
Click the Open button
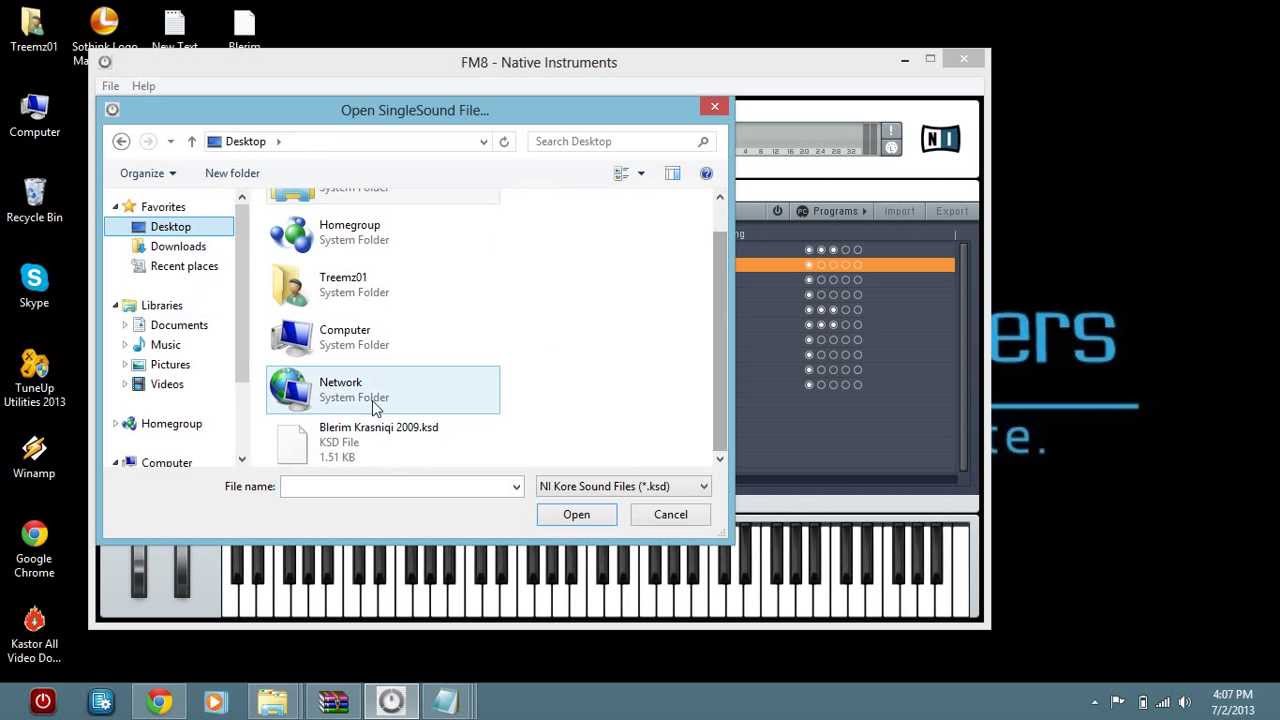(x=576, y=515)
